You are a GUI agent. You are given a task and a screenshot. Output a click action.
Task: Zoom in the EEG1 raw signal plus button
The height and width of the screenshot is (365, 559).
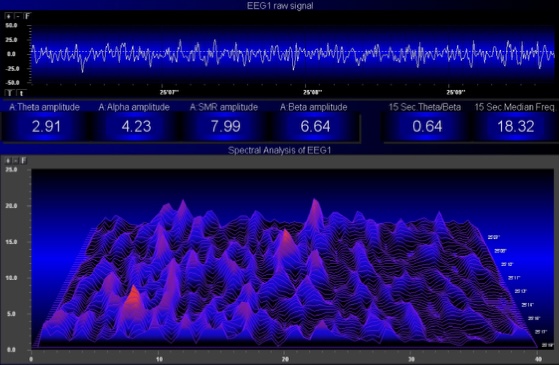coord(8,16)
